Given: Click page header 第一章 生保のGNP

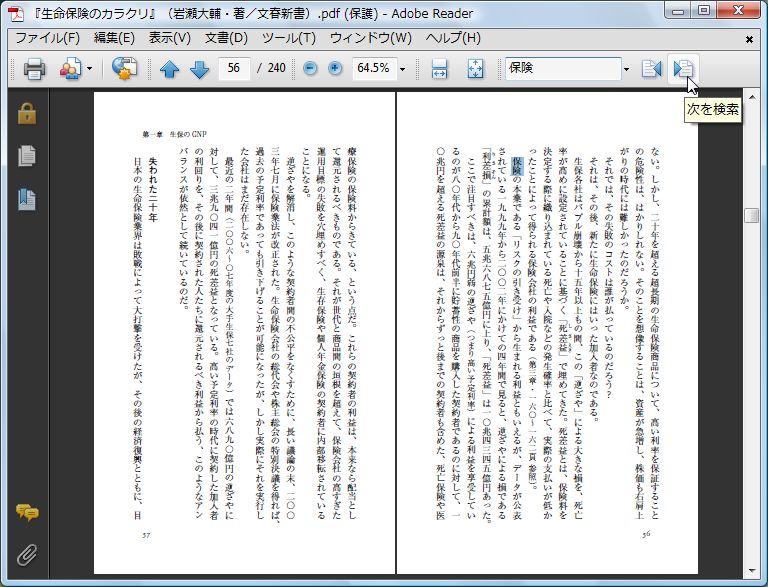Looking at the screenshot, I should 174,134.
